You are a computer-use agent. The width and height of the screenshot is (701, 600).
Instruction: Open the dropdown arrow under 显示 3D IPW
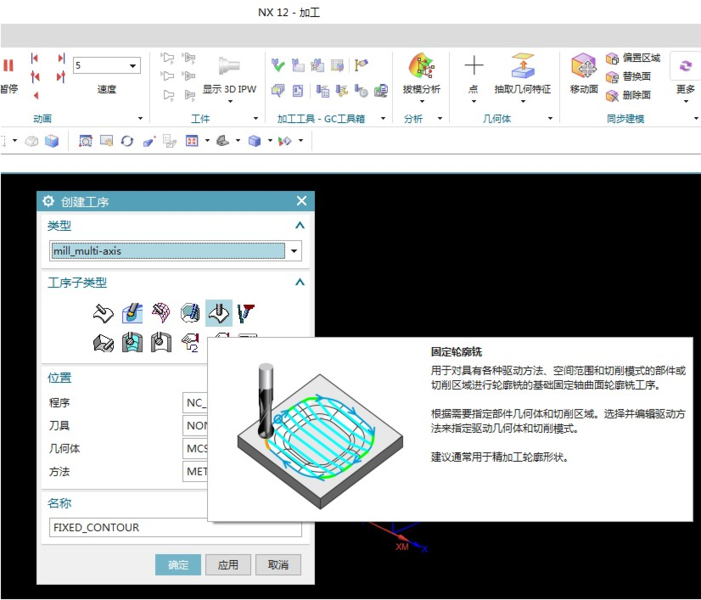[230, 101]
